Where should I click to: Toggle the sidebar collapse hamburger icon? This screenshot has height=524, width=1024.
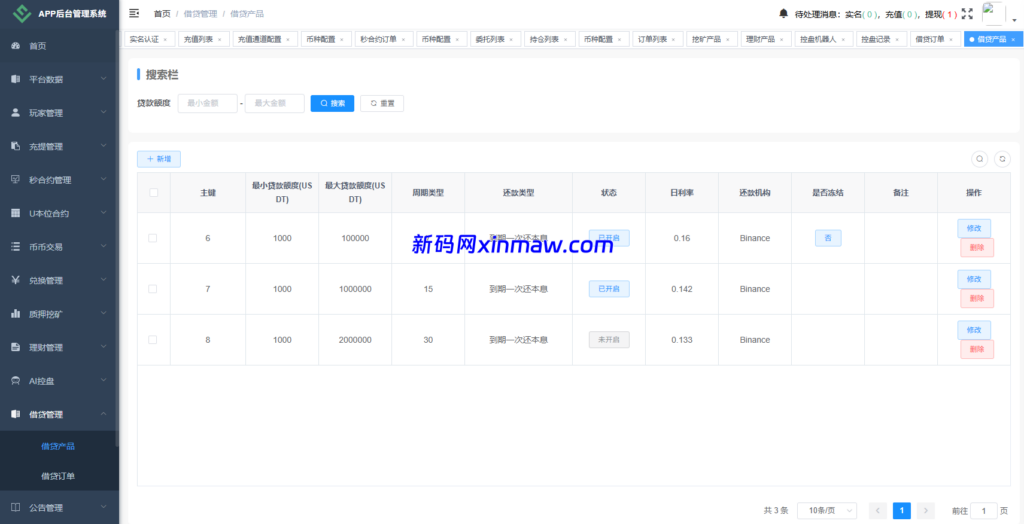click(134, 13)
